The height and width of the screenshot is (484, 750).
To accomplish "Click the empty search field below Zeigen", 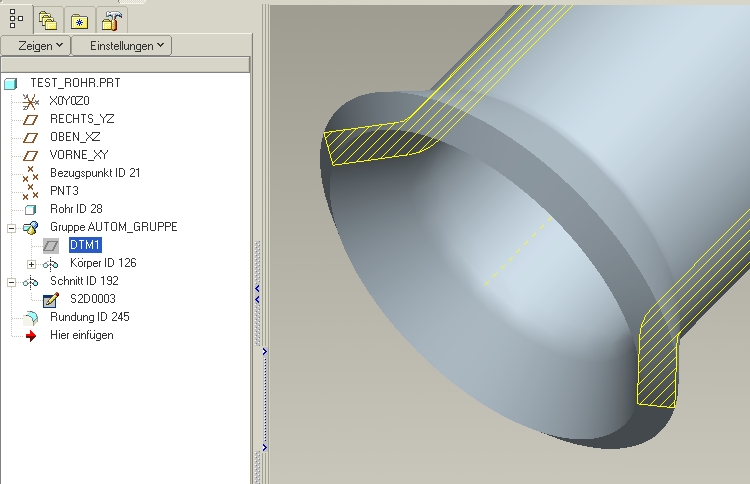I will click(x=125, y=64).
